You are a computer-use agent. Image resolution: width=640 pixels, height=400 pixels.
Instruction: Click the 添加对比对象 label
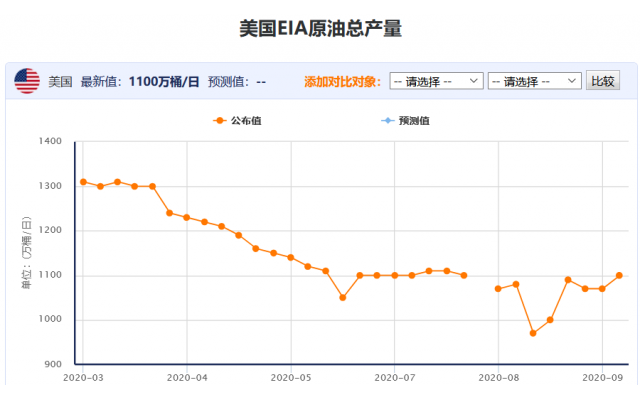click(342, 82)
